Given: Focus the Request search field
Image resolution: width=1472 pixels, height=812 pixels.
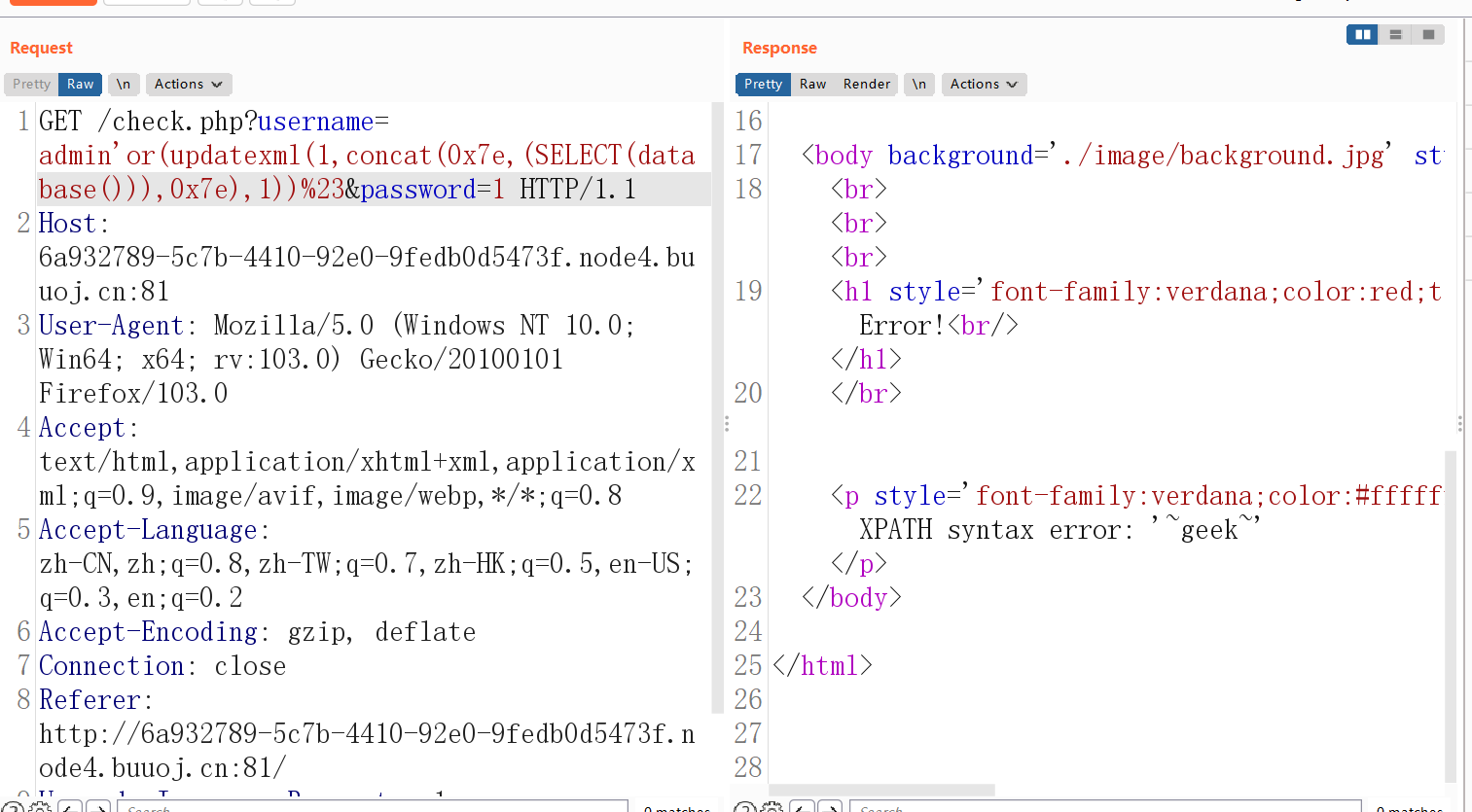Looking at the screenshot, I should point(373,807).
